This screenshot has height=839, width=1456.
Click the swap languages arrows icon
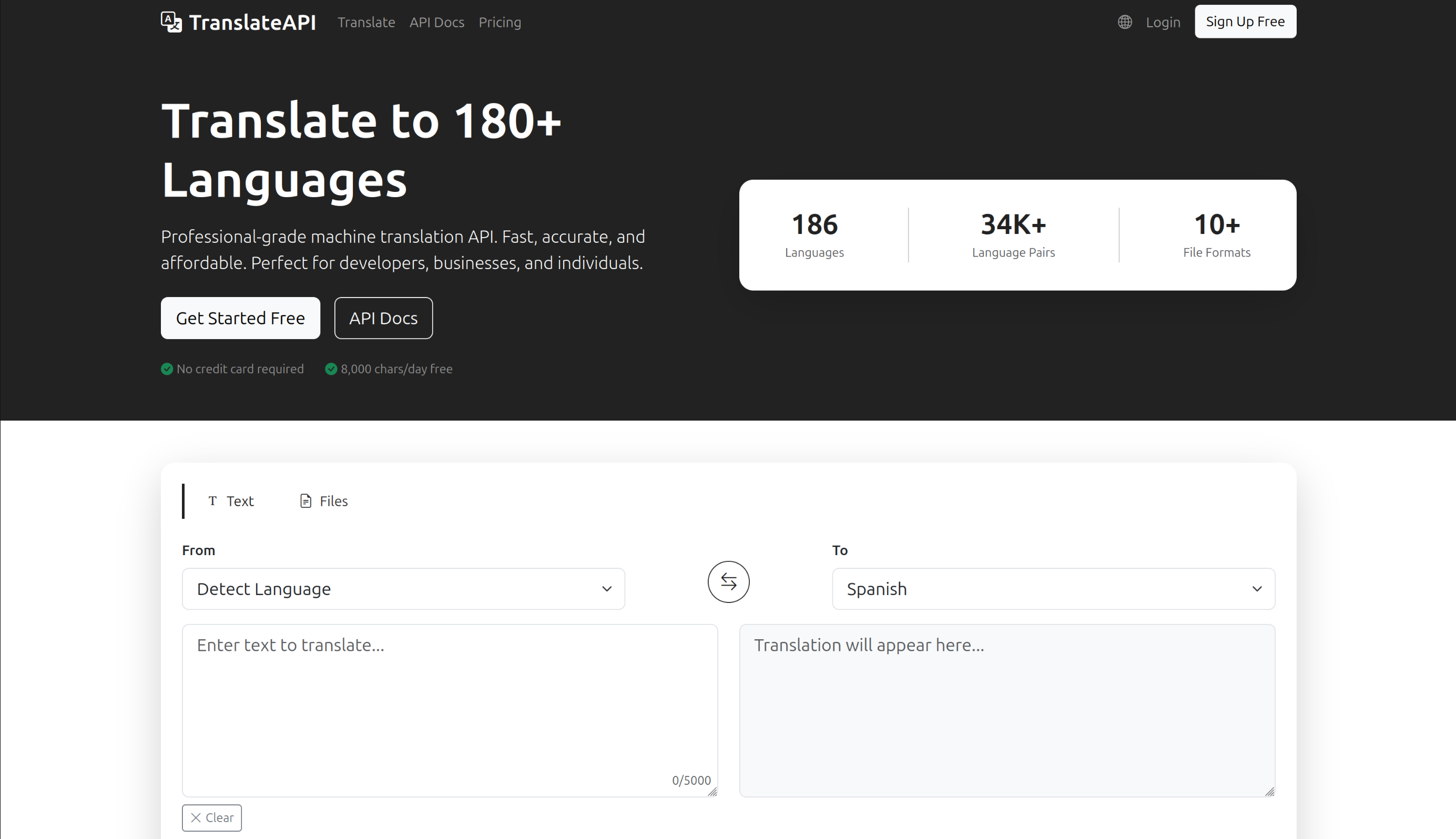pyautogui.click(x=728, y=582)
